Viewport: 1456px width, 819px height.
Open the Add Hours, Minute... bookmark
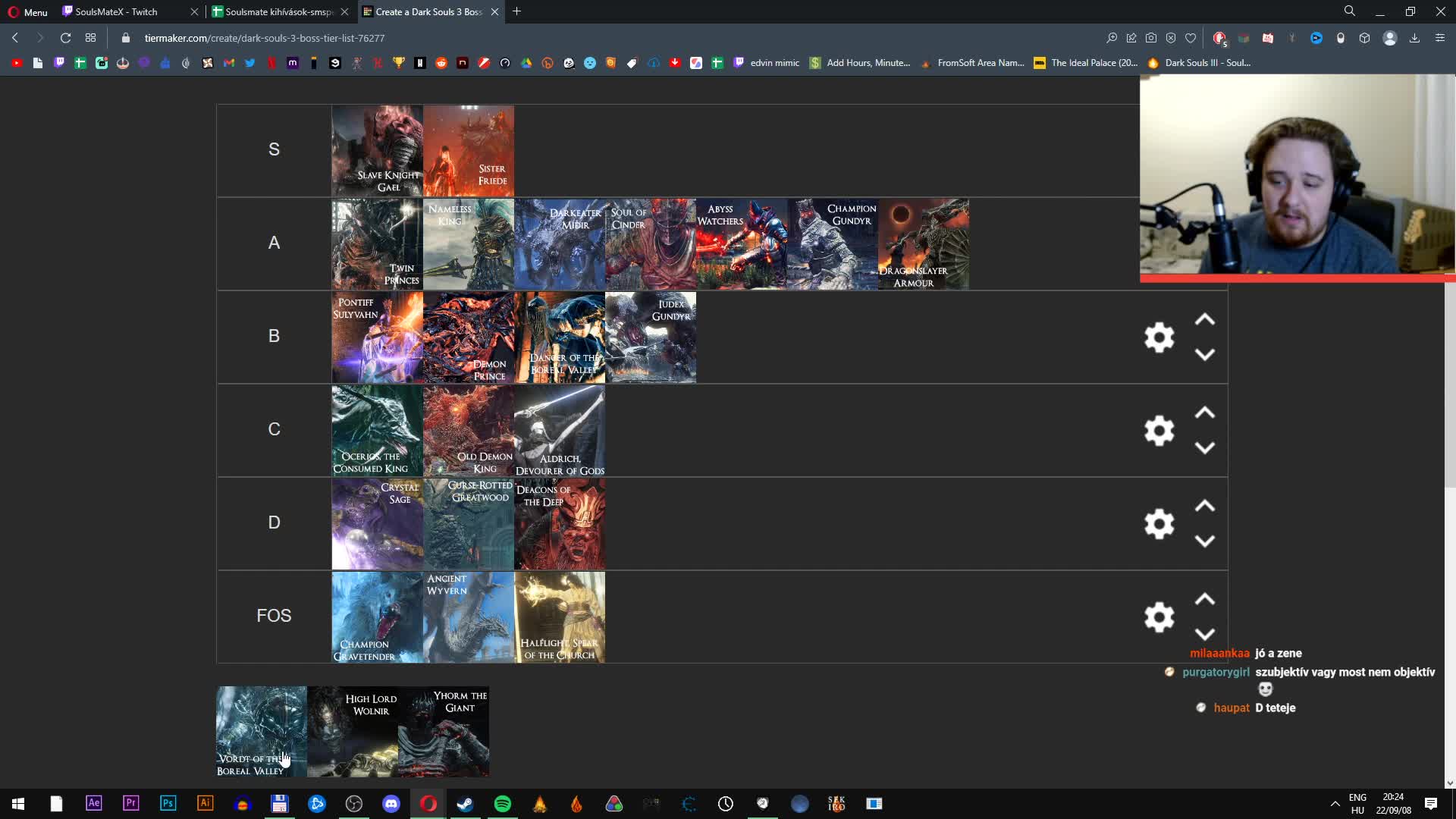(x=861, y=63)
